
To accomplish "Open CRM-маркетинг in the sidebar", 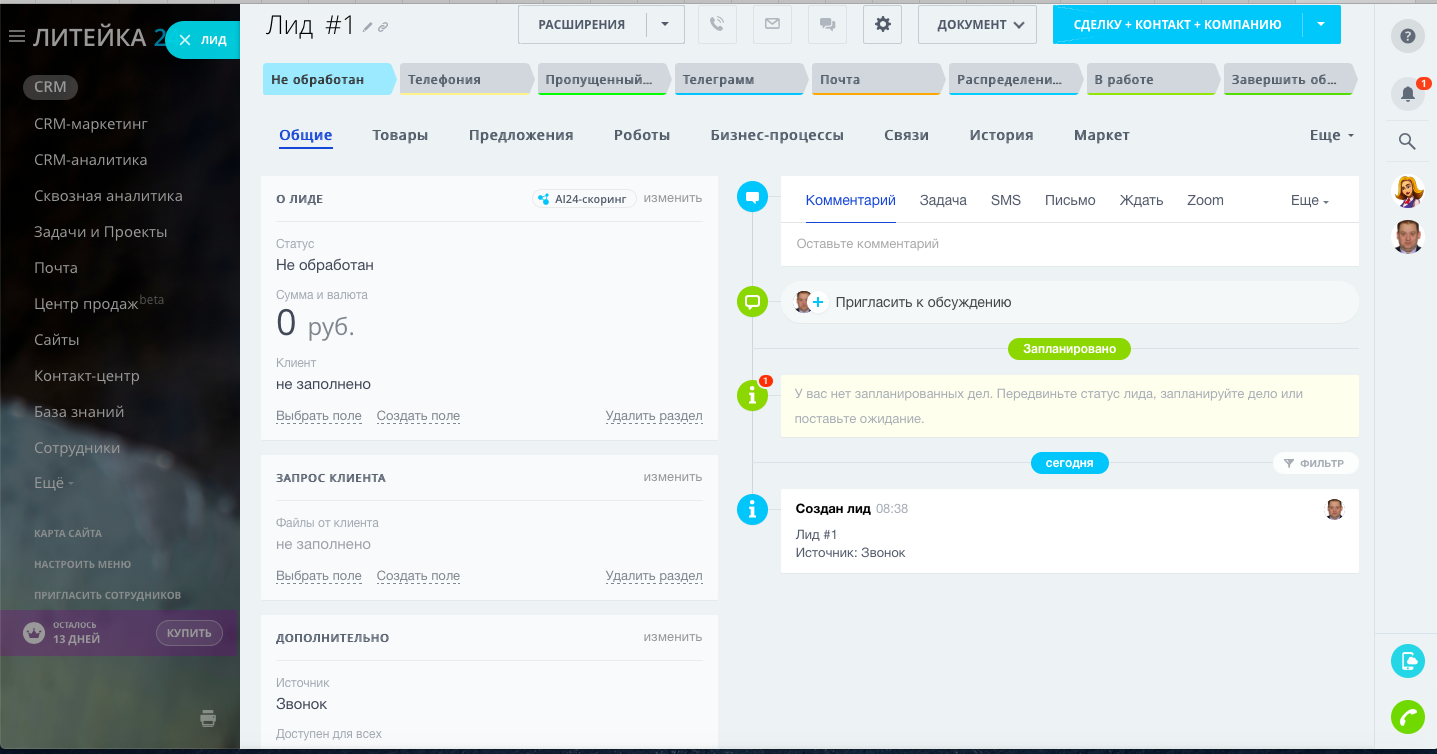I will 91,124.
